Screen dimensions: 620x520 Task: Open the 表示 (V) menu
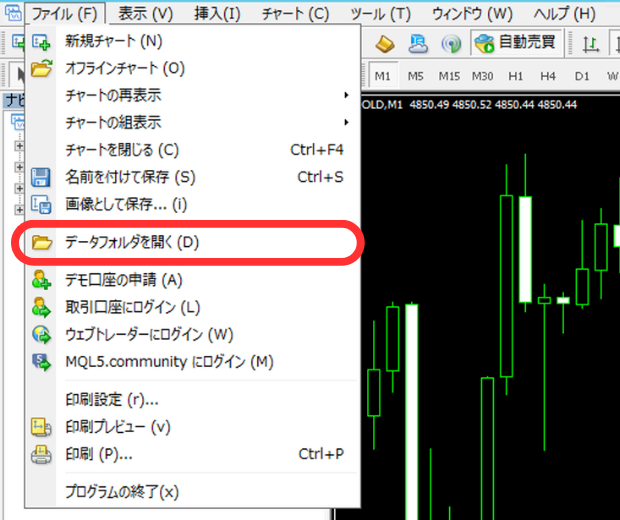coord(145,14)
